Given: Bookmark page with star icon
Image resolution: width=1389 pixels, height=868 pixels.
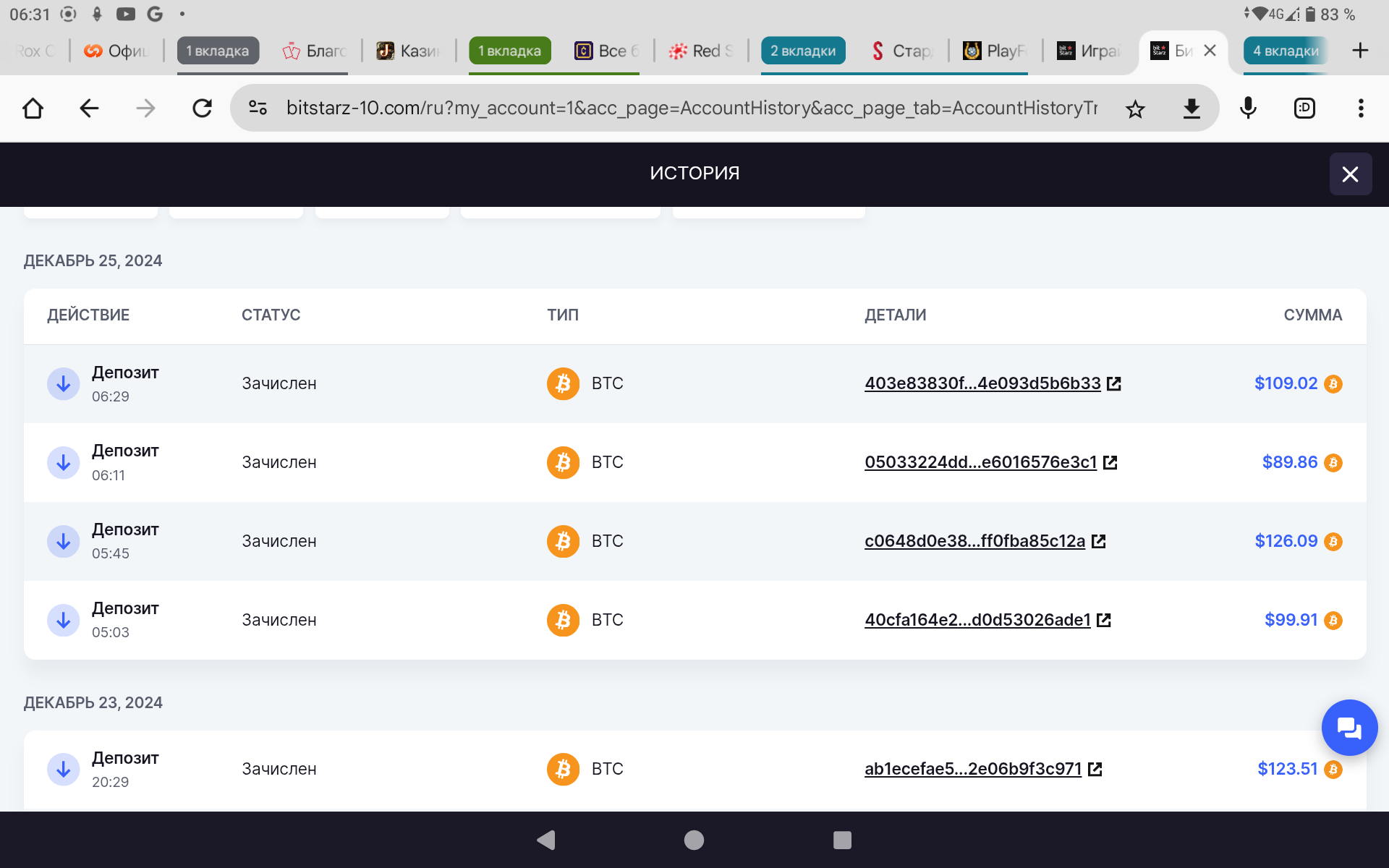Looking at the screenshot, I should (x=1135, y=109).
